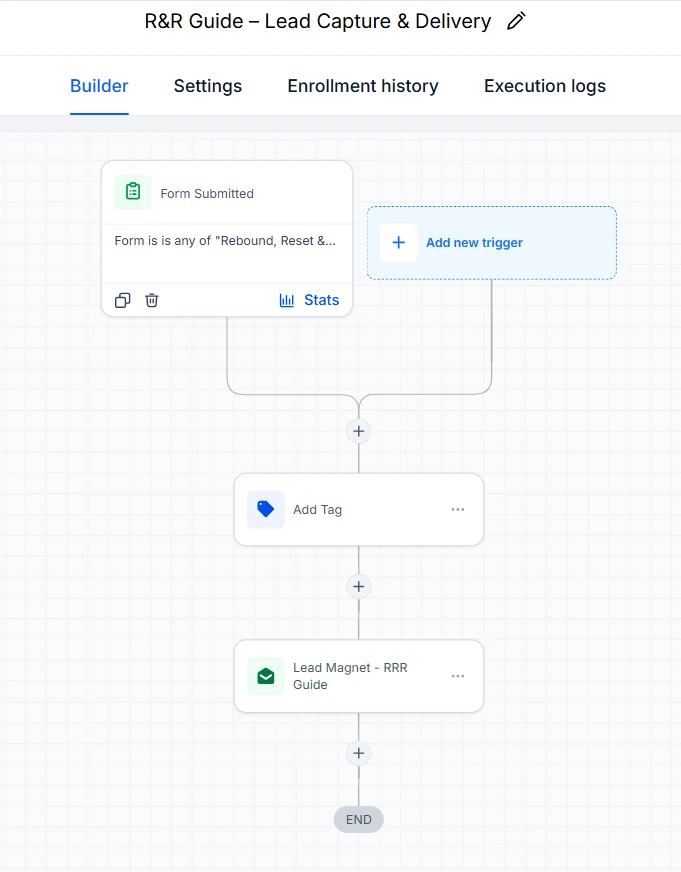The width and height of the screenshot is (681, 872).
Task: Open the form filter text "Rebound, Reset &..."
Action: coord(225,241)
